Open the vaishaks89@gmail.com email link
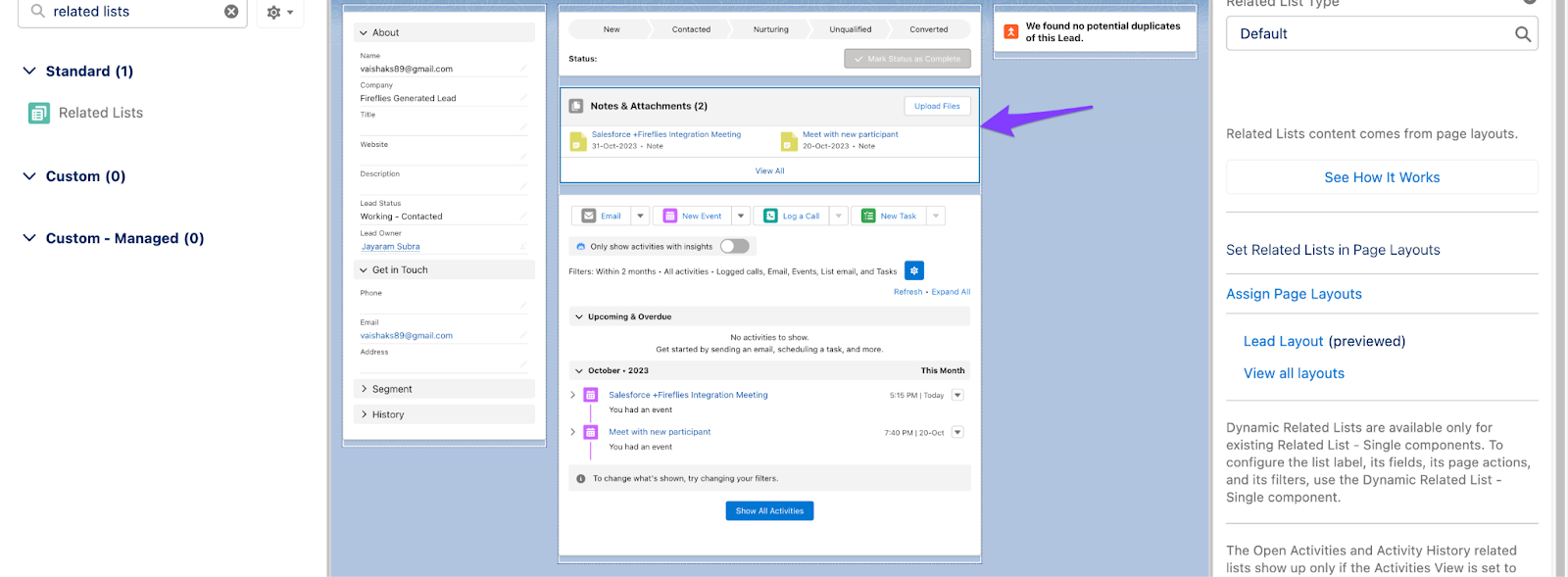The height and width of the screenshot is (577, 1568). (406, 336)
